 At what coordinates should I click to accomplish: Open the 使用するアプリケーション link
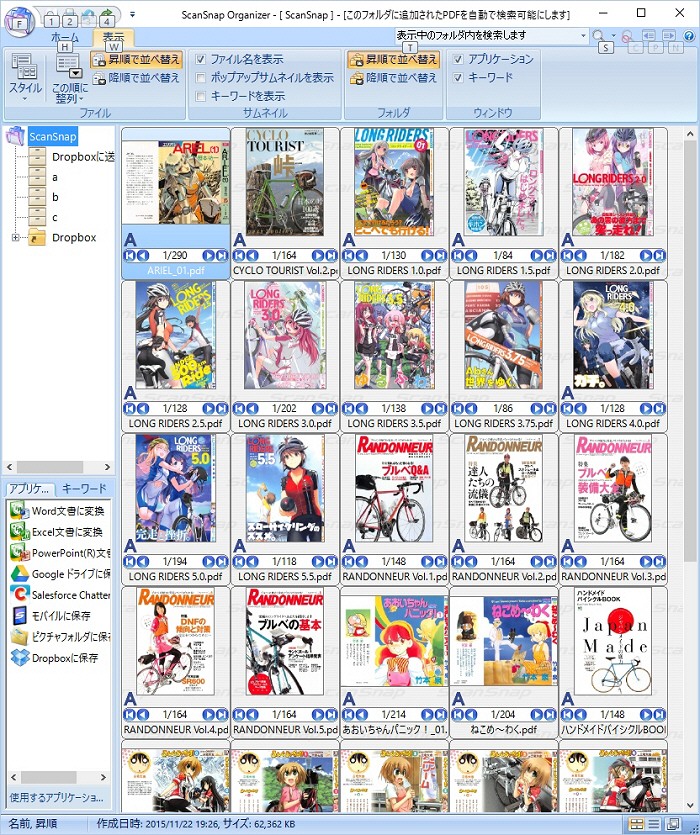tap(56, 797)
